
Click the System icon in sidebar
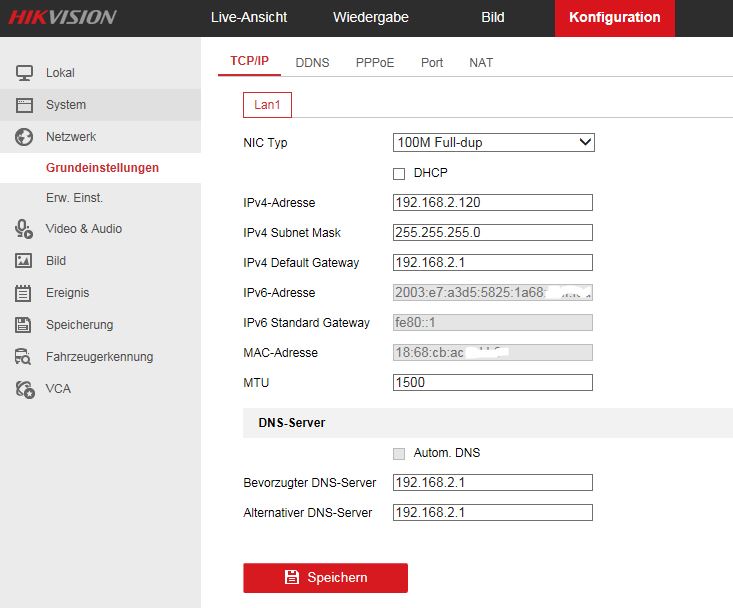pyautogui.click(x=25, y=104)
